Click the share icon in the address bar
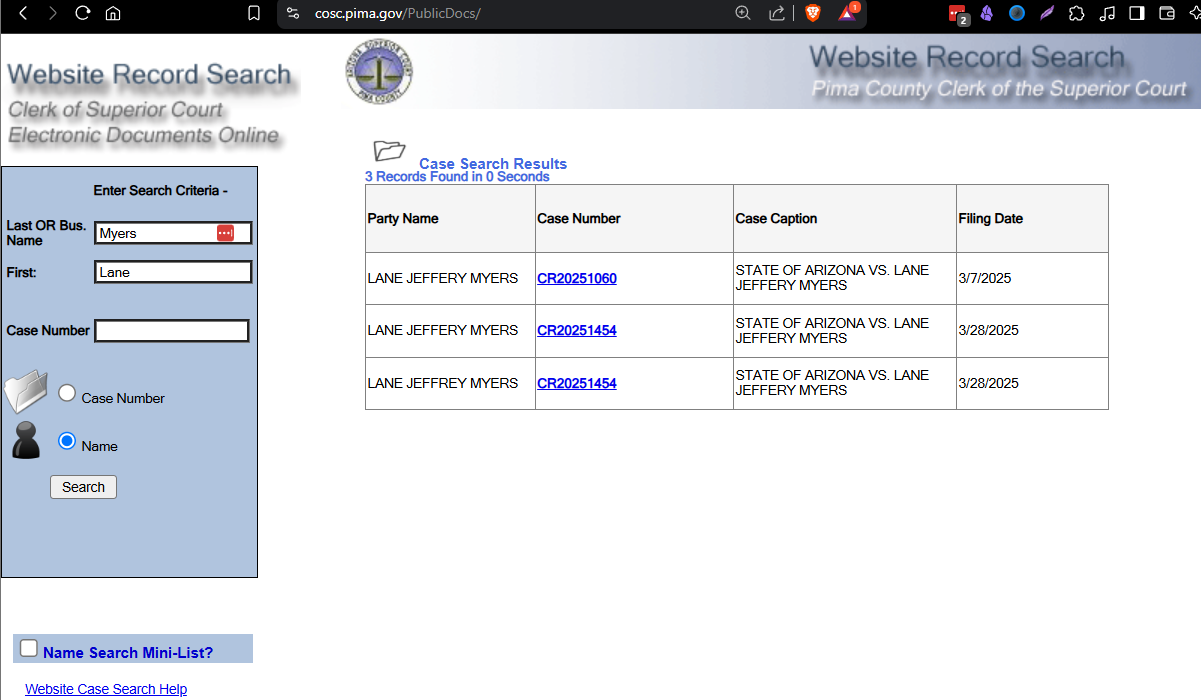Image resolution: width=1201 pixels, height=700 pixels. [777, 14]
